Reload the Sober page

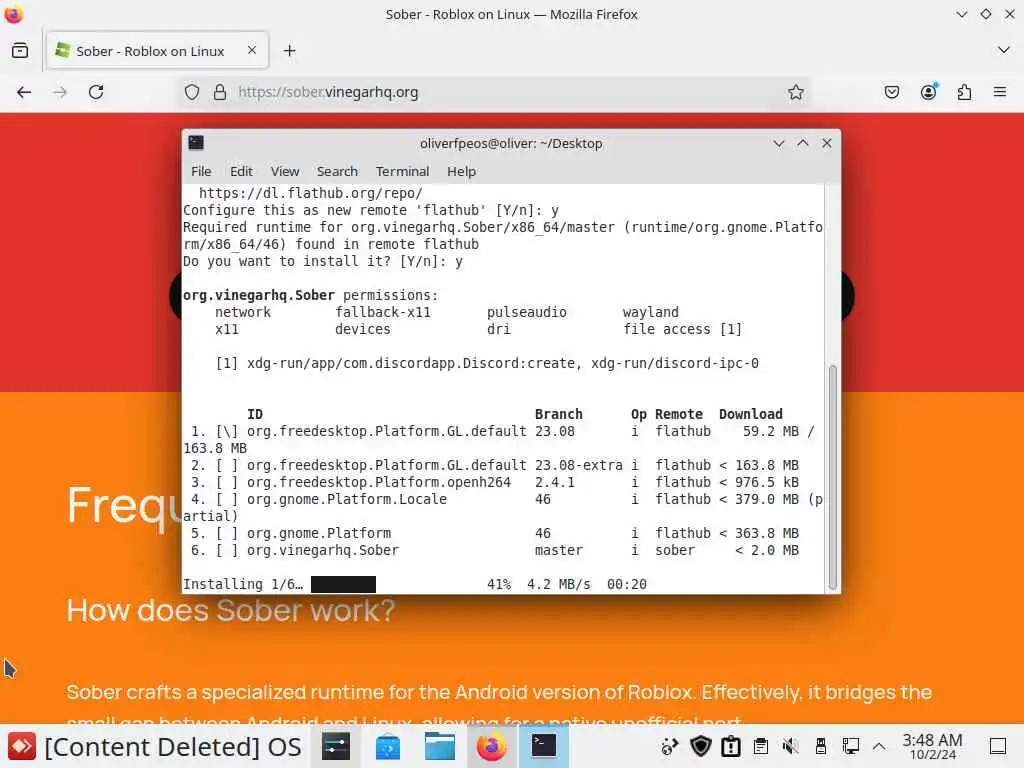(96, 92)
